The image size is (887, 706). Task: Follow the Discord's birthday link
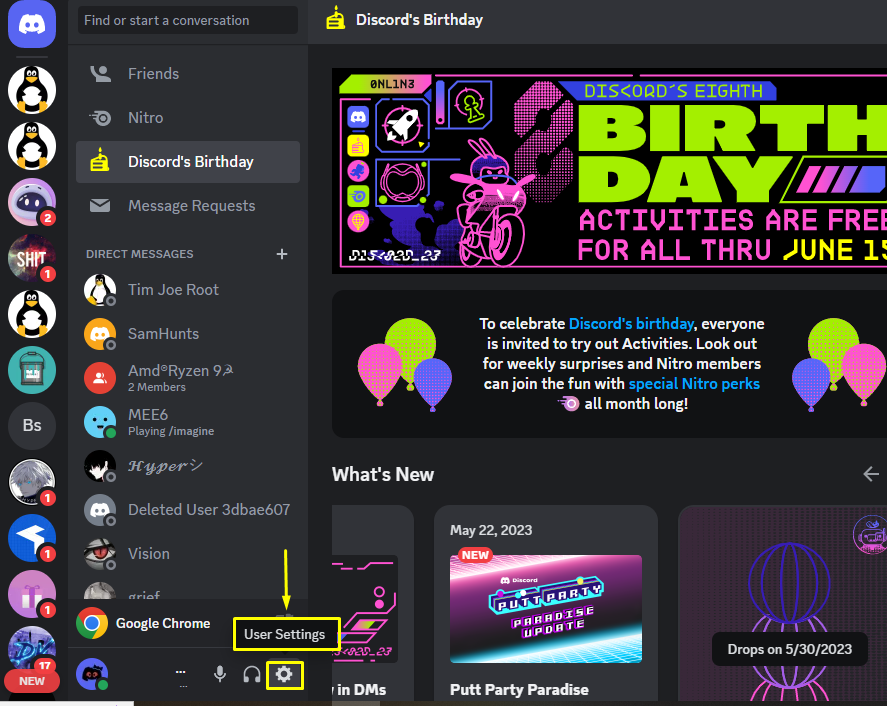[631, 324]
